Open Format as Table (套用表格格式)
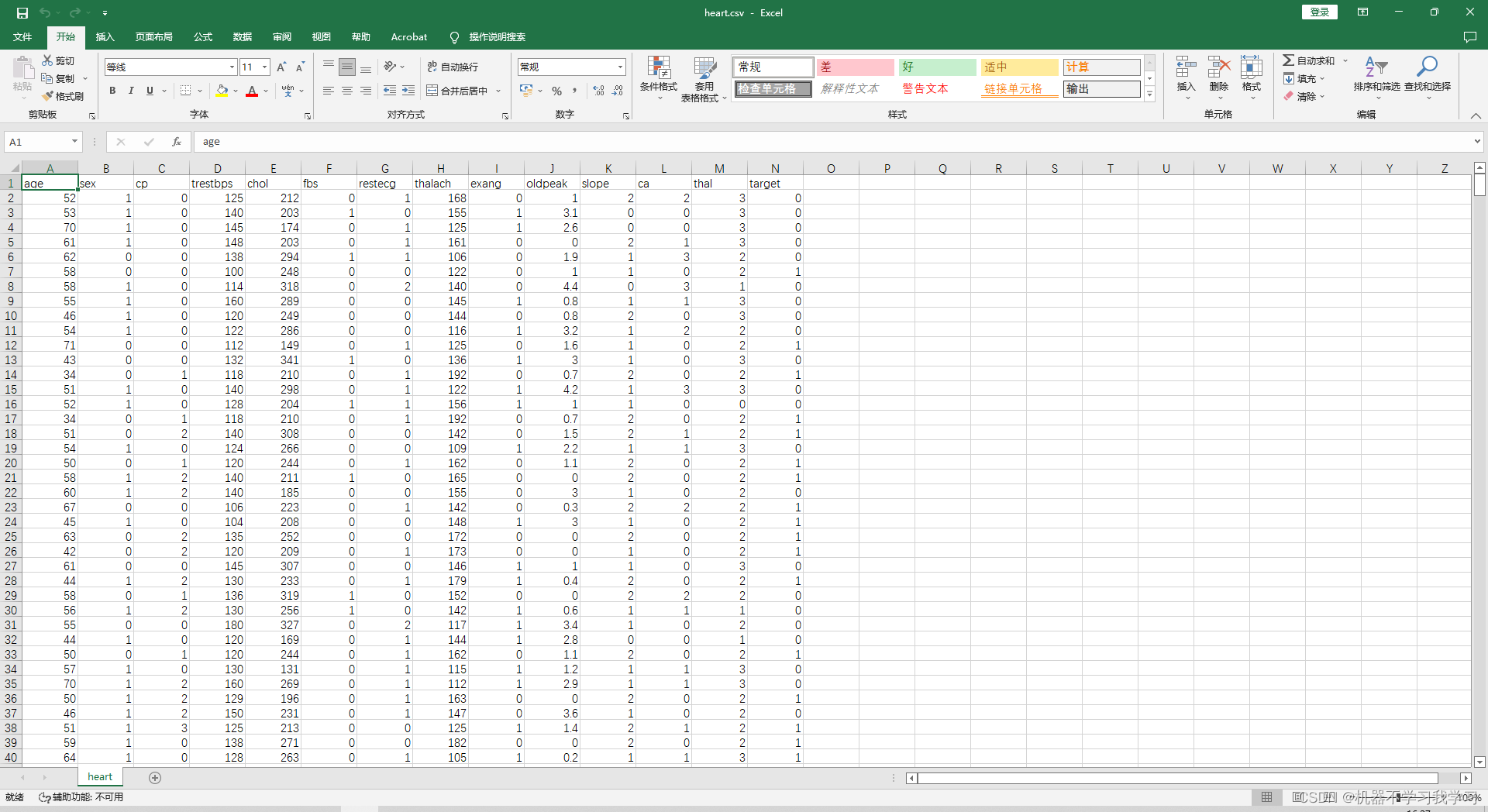The height and width of the screenshot is (812, 1488). coord(704,77)
